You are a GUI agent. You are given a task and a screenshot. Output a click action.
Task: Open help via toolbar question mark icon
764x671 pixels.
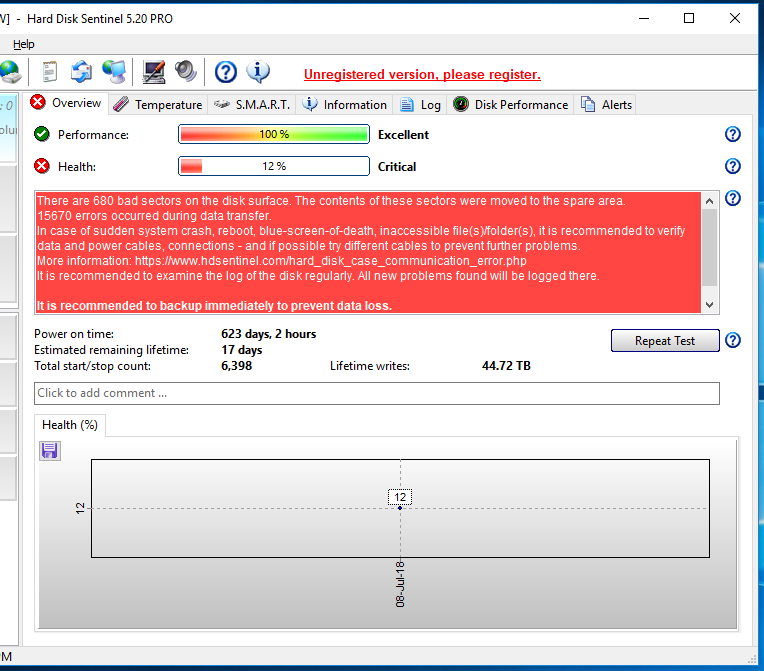(x=226, y=72)
